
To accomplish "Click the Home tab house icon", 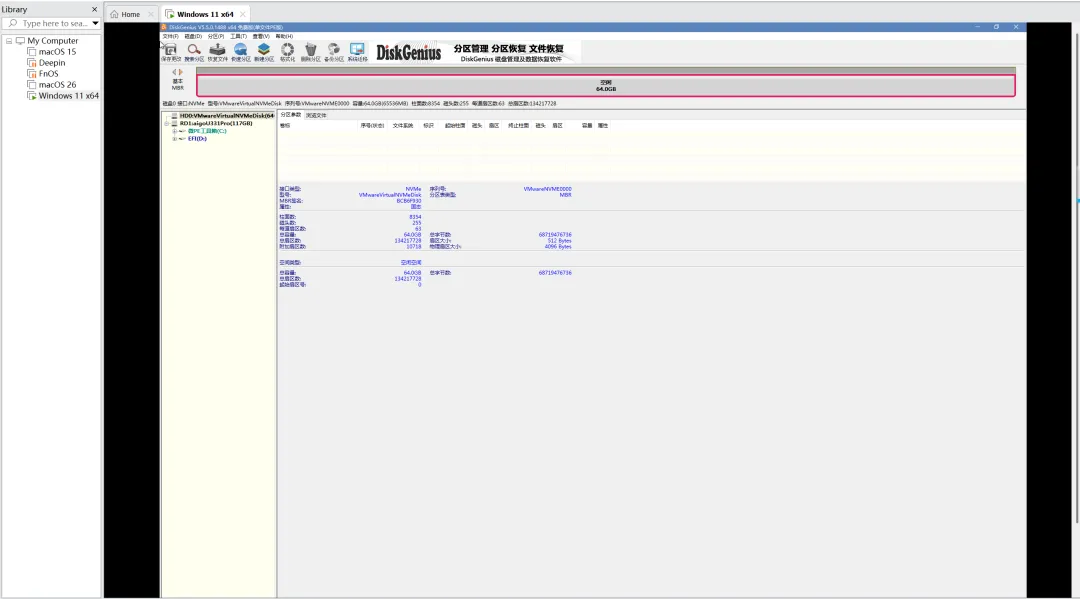I will 114,14.
